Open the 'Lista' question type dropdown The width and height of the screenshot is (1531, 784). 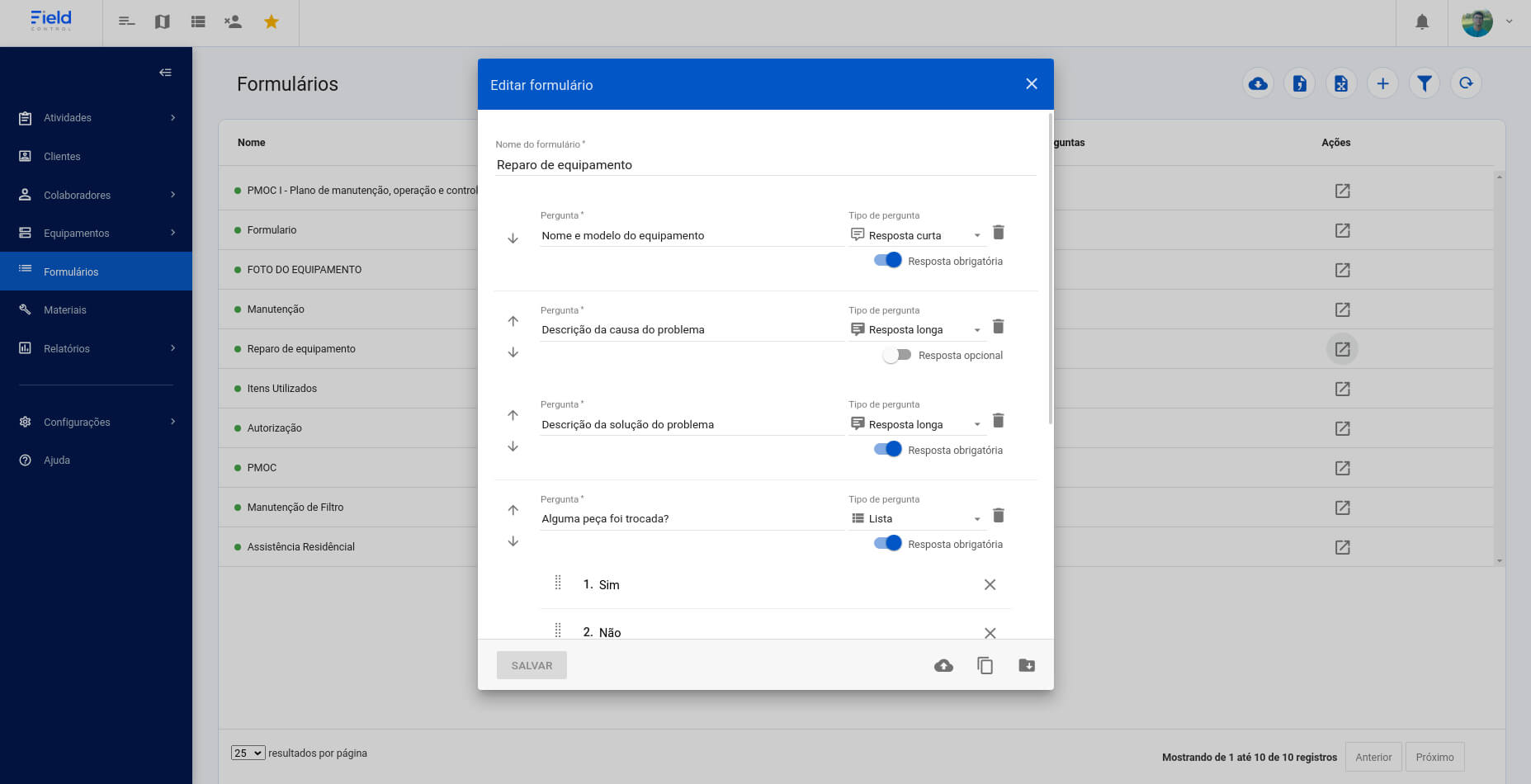[916, 519]
